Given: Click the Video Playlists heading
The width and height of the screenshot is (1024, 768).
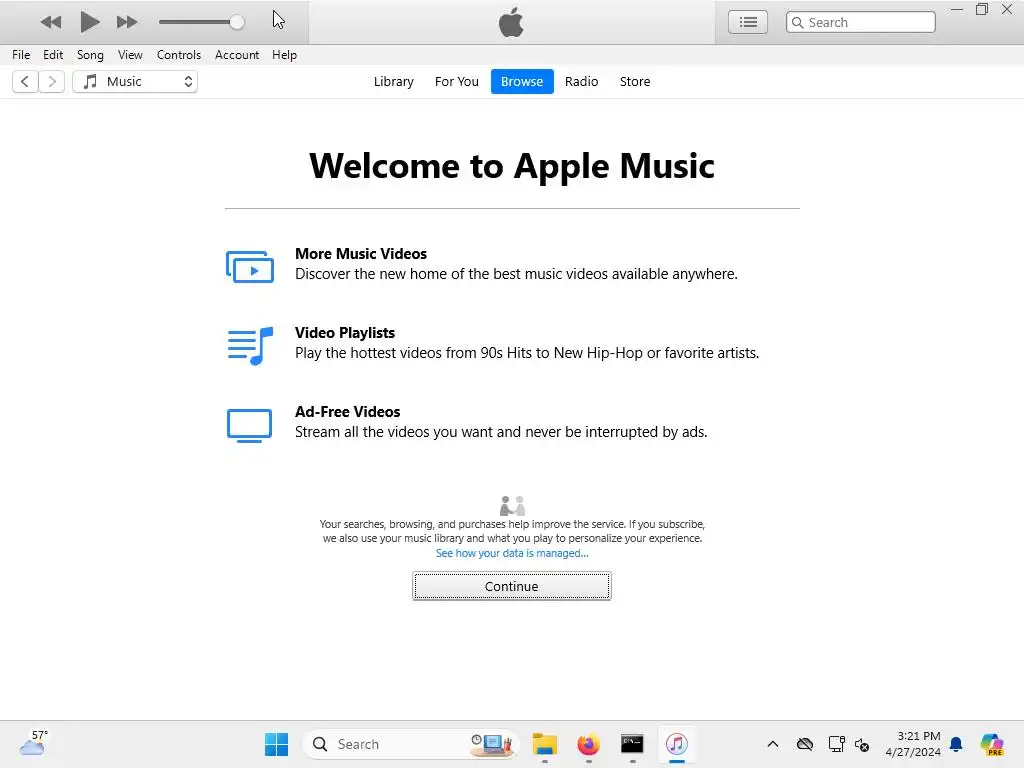Looking at the screenshot, I should [x=345, y=332].
